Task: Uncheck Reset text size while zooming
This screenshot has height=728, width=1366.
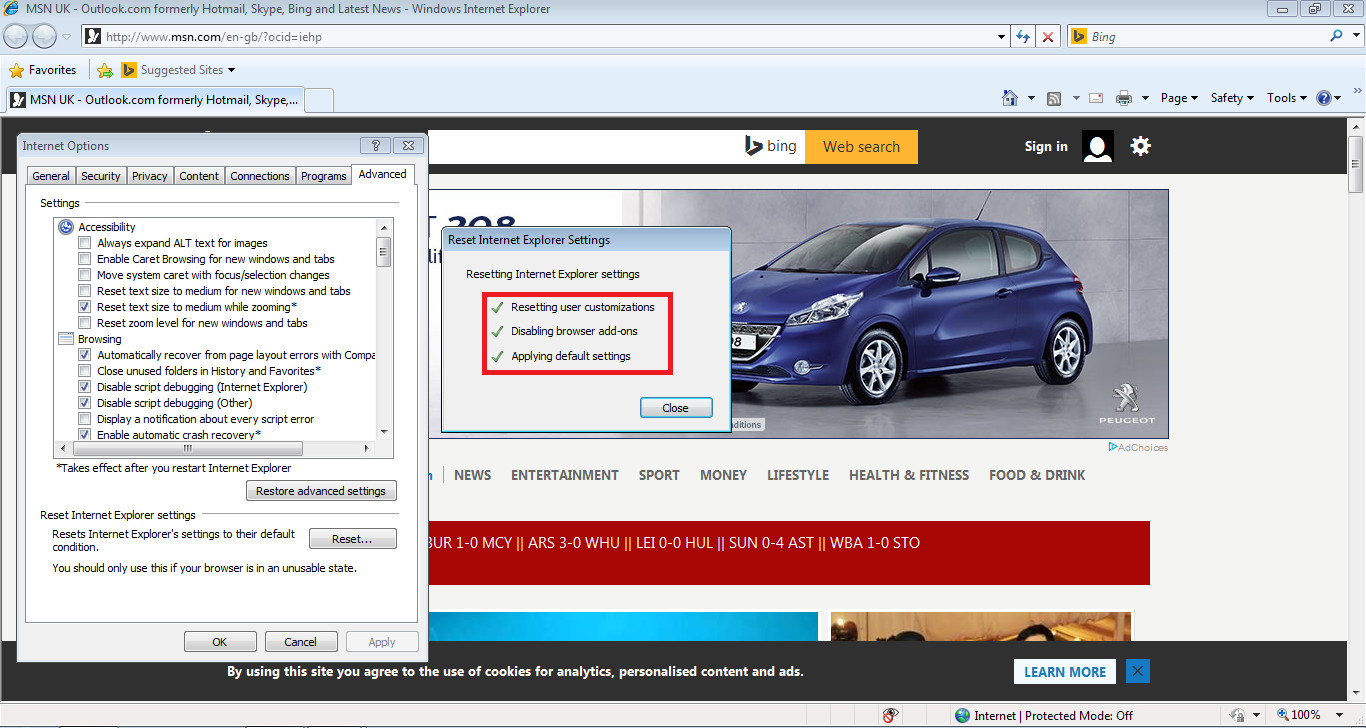Action: (x=85, y=307)
